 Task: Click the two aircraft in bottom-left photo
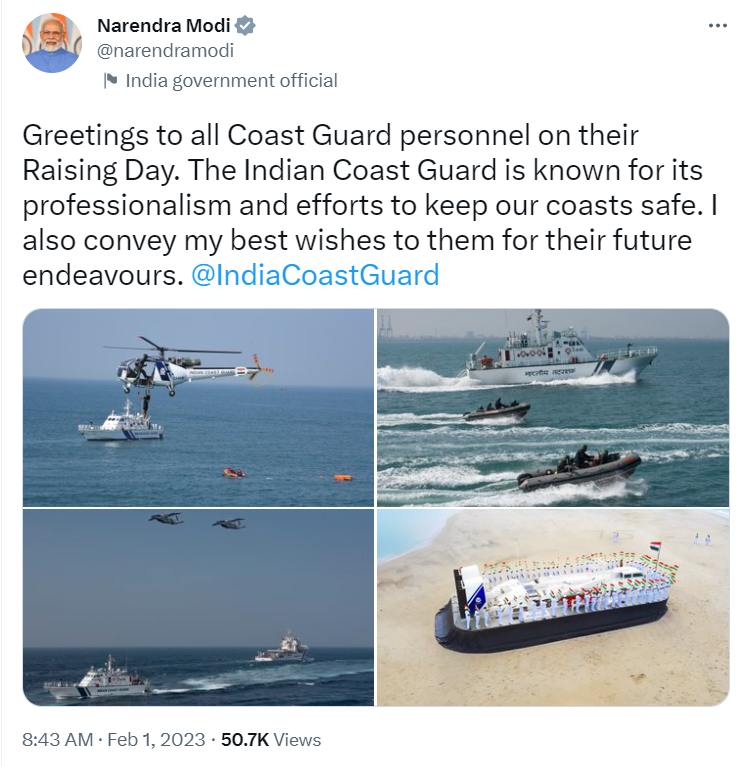(197, 520)
